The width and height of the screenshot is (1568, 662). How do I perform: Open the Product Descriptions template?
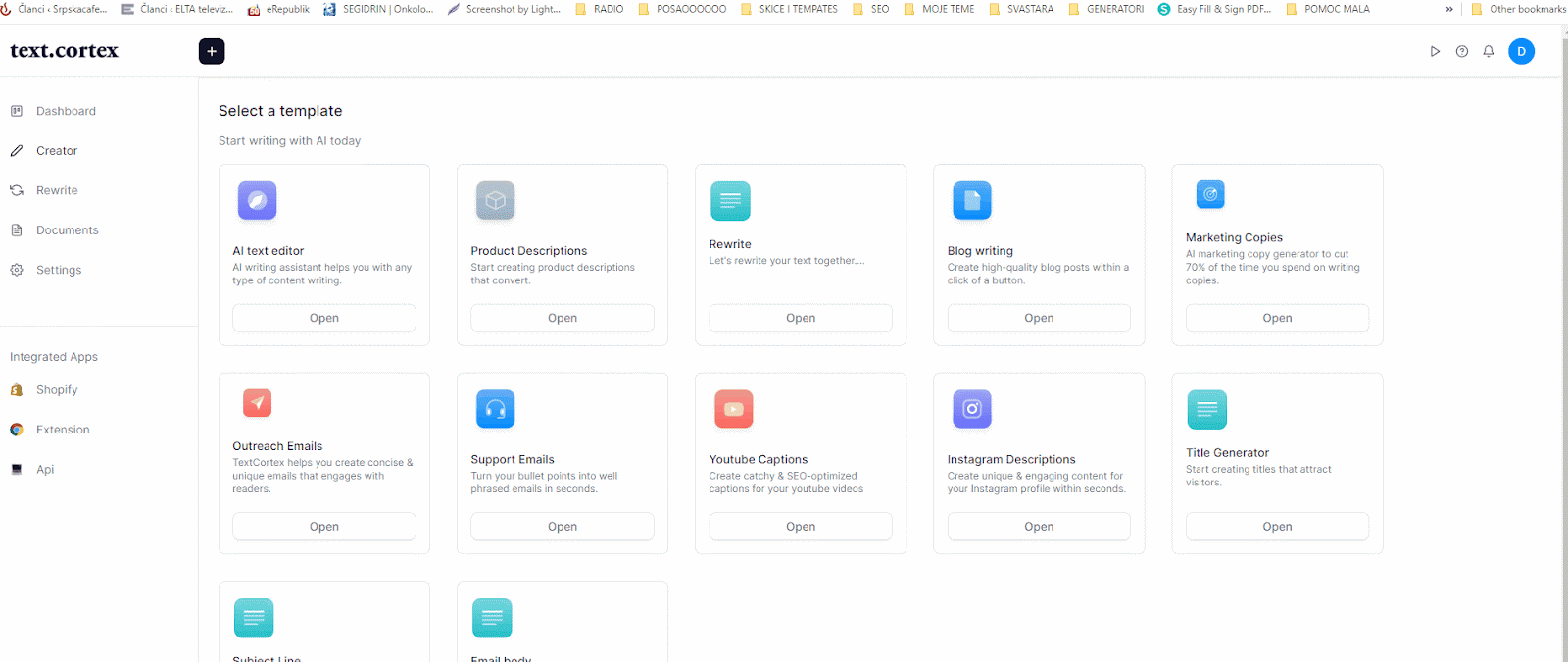coord(562,318)
